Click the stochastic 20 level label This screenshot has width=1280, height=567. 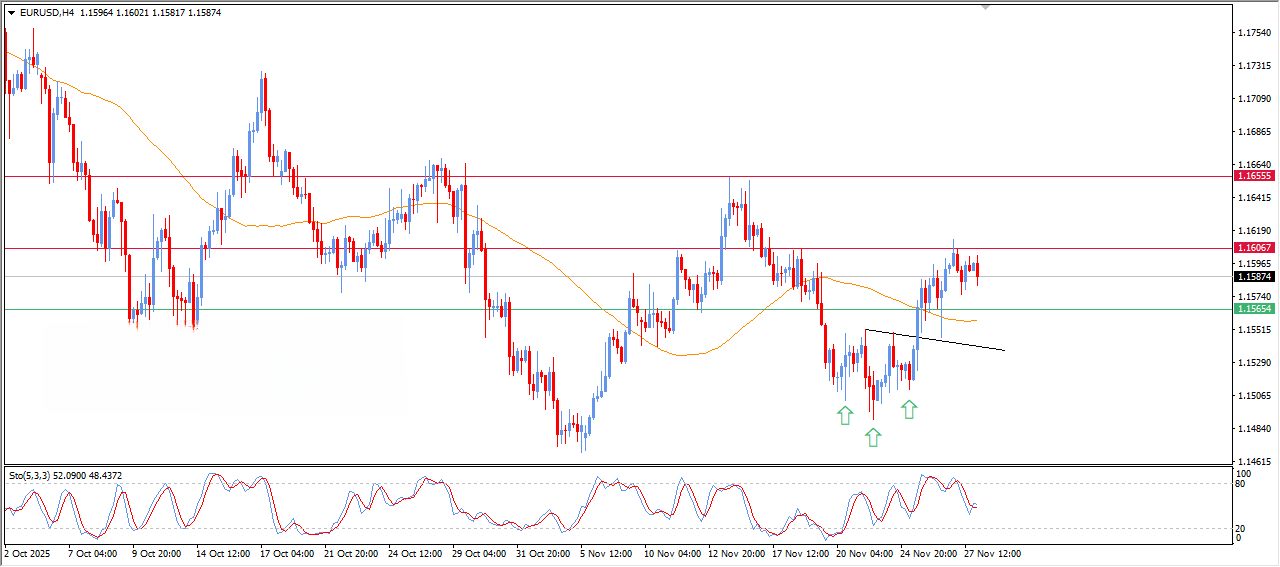coord(1243,527)
